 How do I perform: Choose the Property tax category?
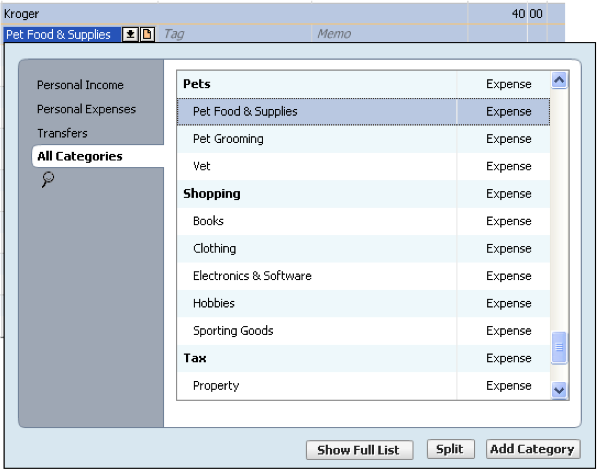[363, 386]
